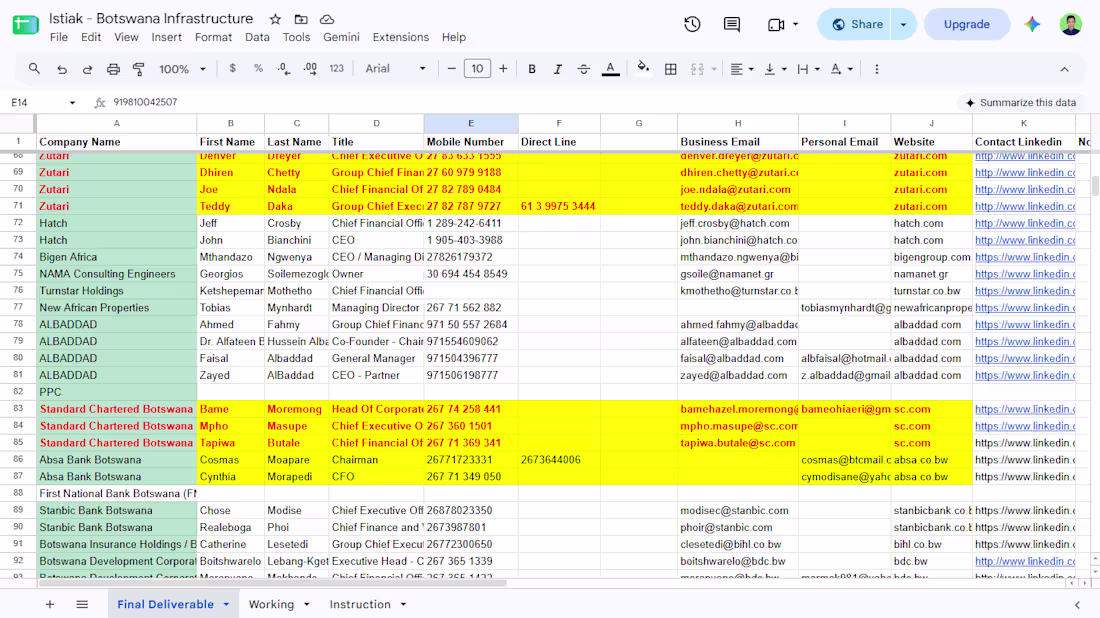Add a new sheet
1100x618 pixels.
pos(50,604)
